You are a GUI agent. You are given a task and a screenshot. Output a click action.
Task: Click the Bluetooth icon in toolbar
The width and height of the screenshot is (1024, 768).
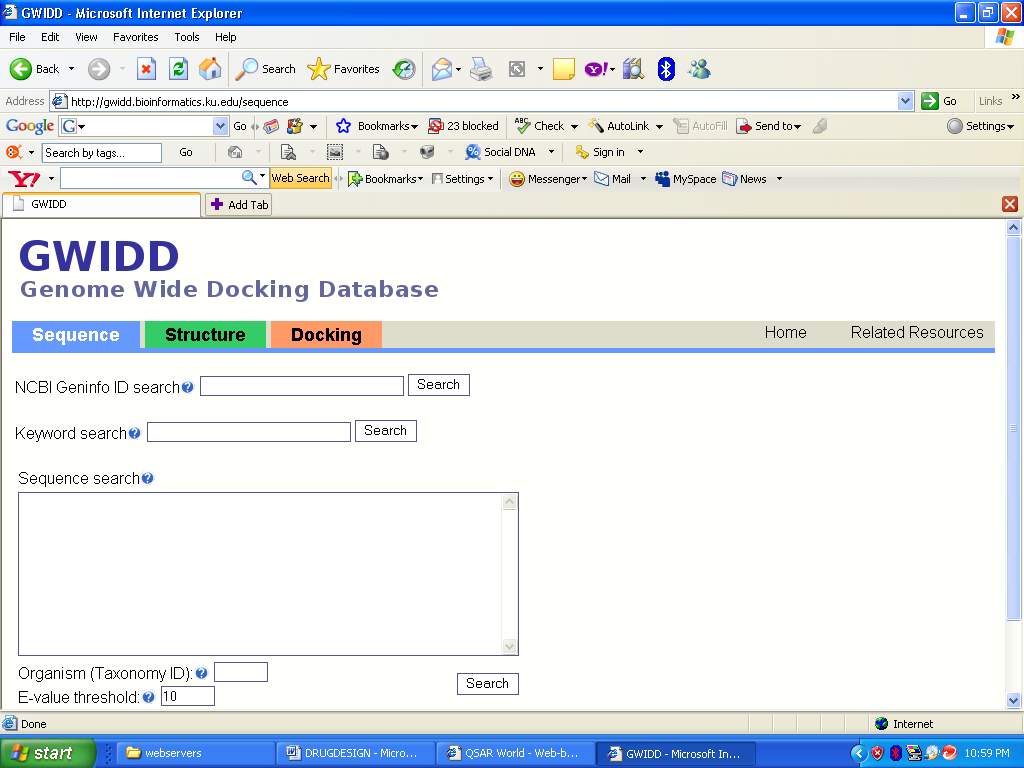(x=666, y=69)
